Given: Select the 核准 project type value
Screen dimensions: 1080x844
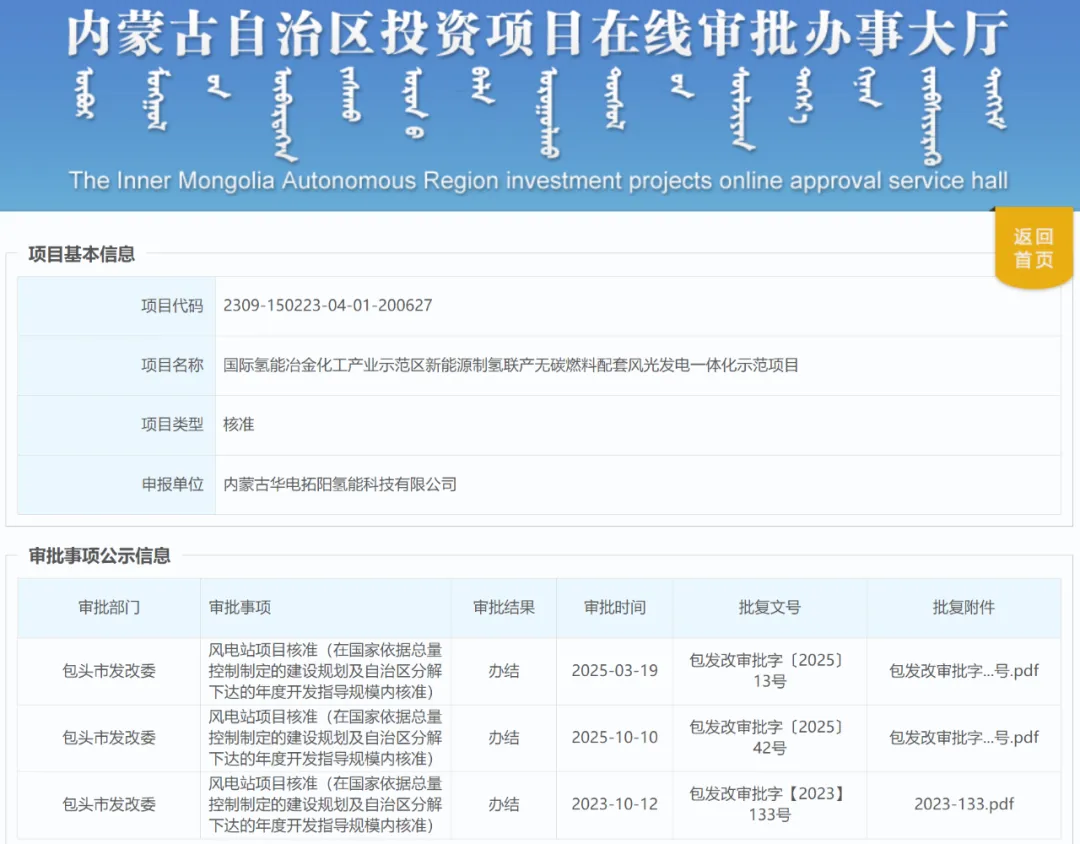Looking at the screenshot, I should 238,425.
